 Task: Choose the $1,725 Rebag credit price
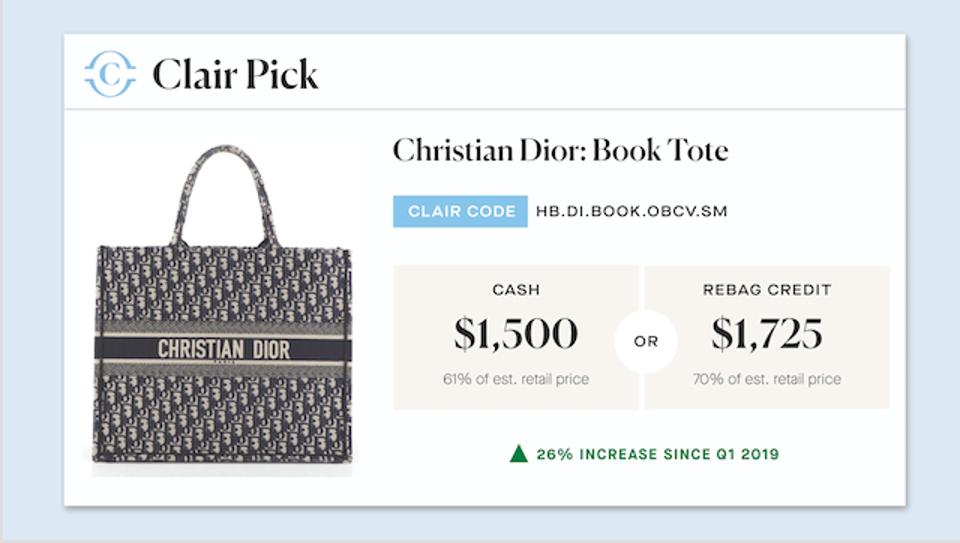767,335
